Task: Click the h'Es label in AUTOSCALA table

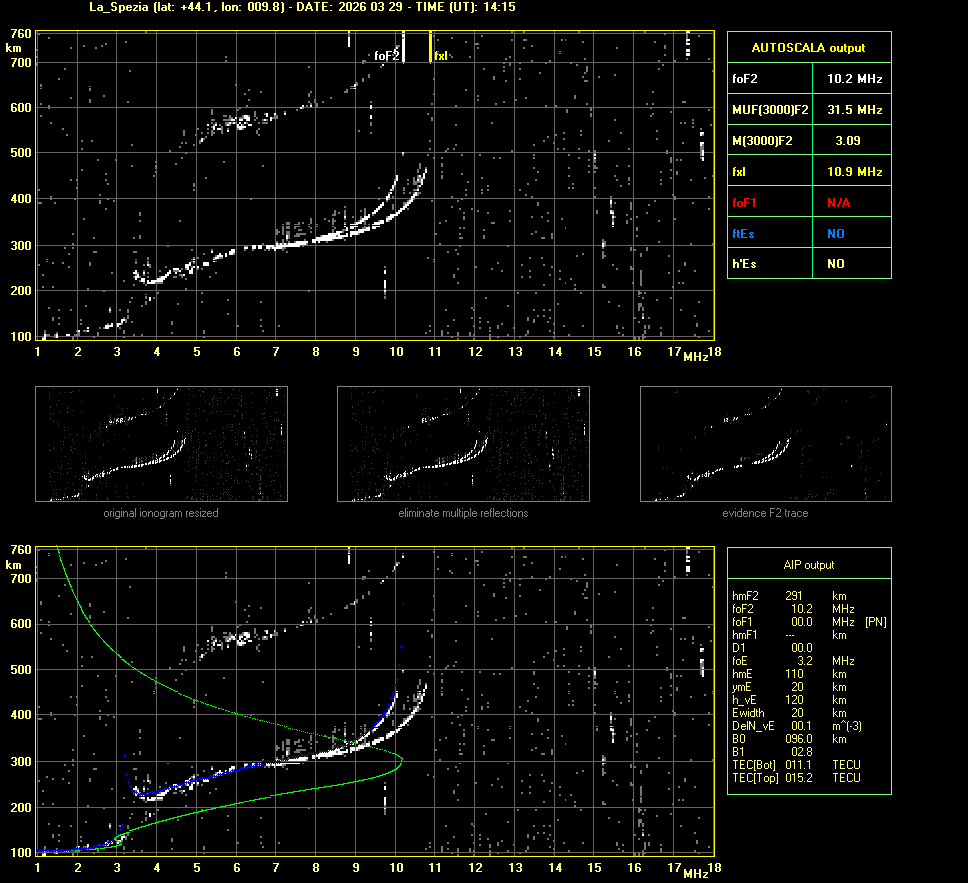Action: pos(745,264)
